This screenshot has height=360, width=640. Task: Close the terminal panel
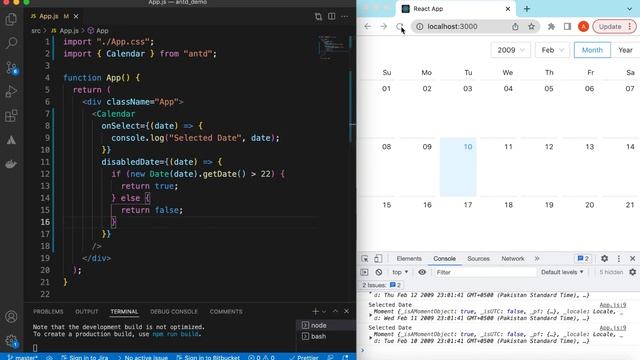click(x=347, y=311)
